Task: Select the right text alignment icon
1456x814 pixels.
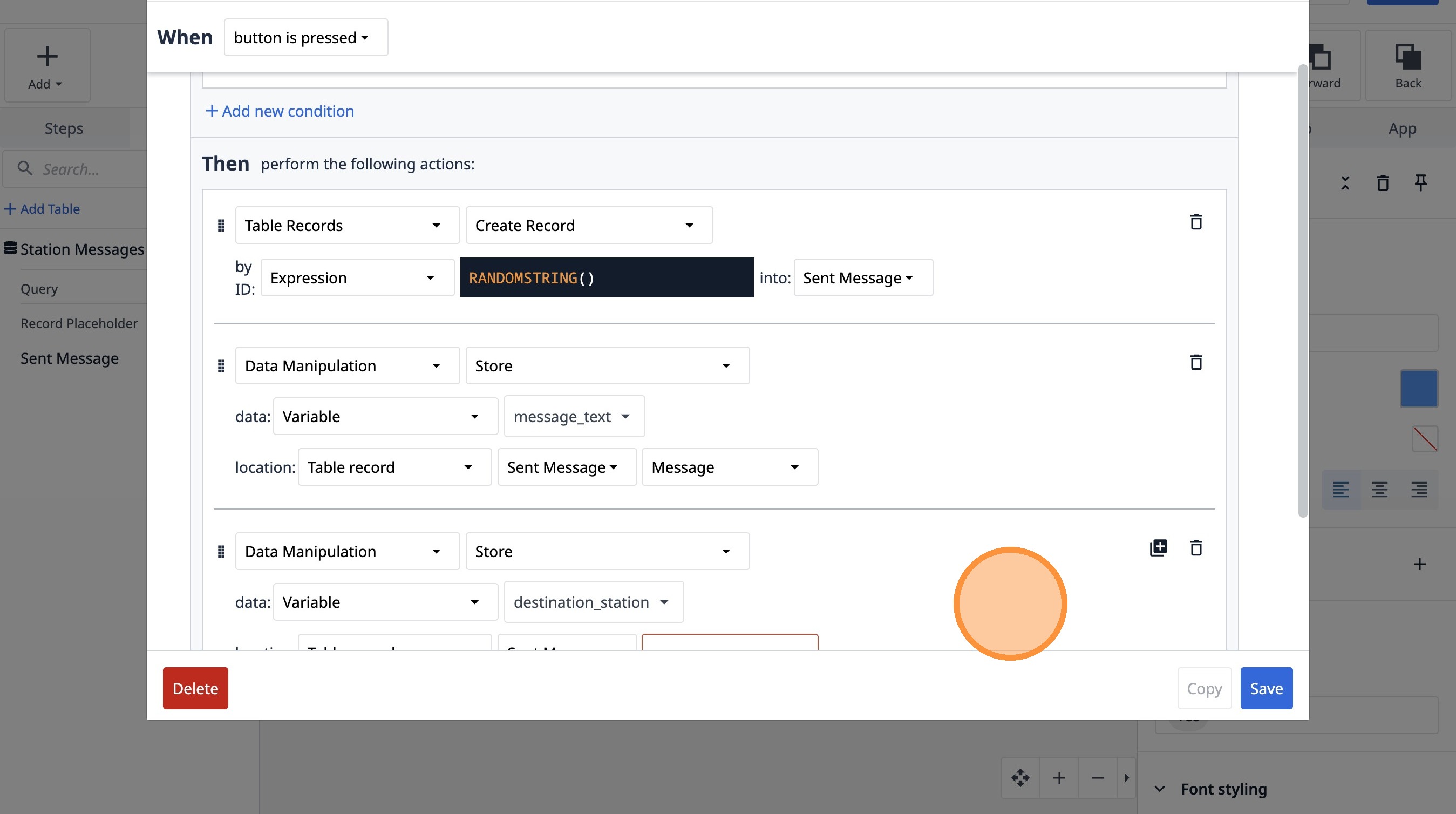Action: (x=1419, y=489)
